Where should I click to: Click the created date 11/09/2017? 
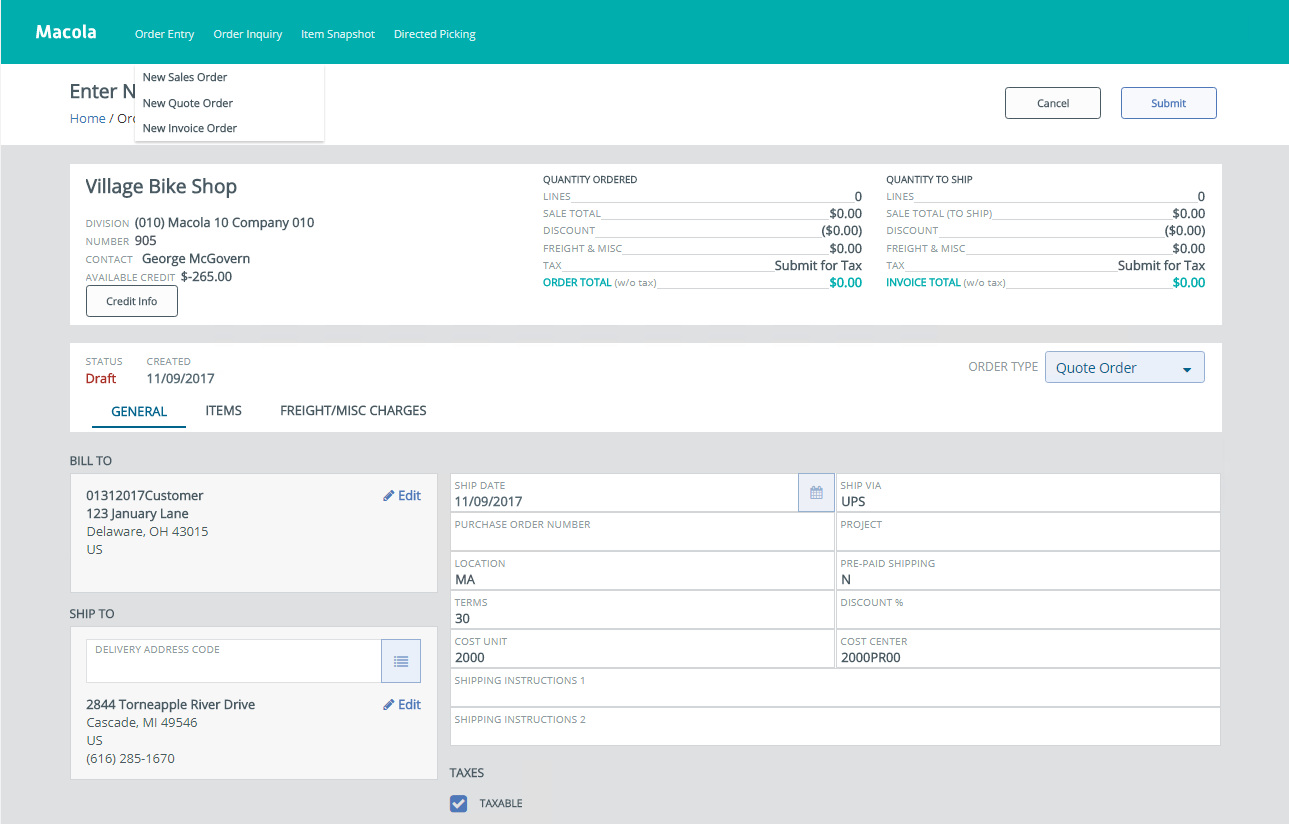(180, 378)
